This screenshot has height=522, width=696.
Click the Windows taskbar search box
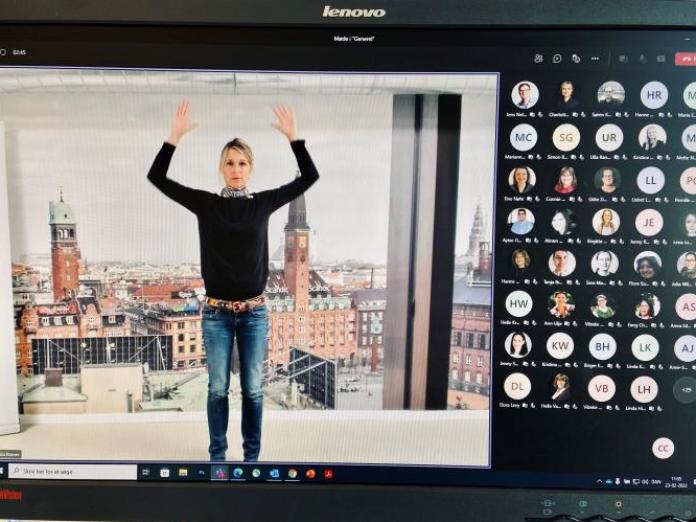(72, 471)
